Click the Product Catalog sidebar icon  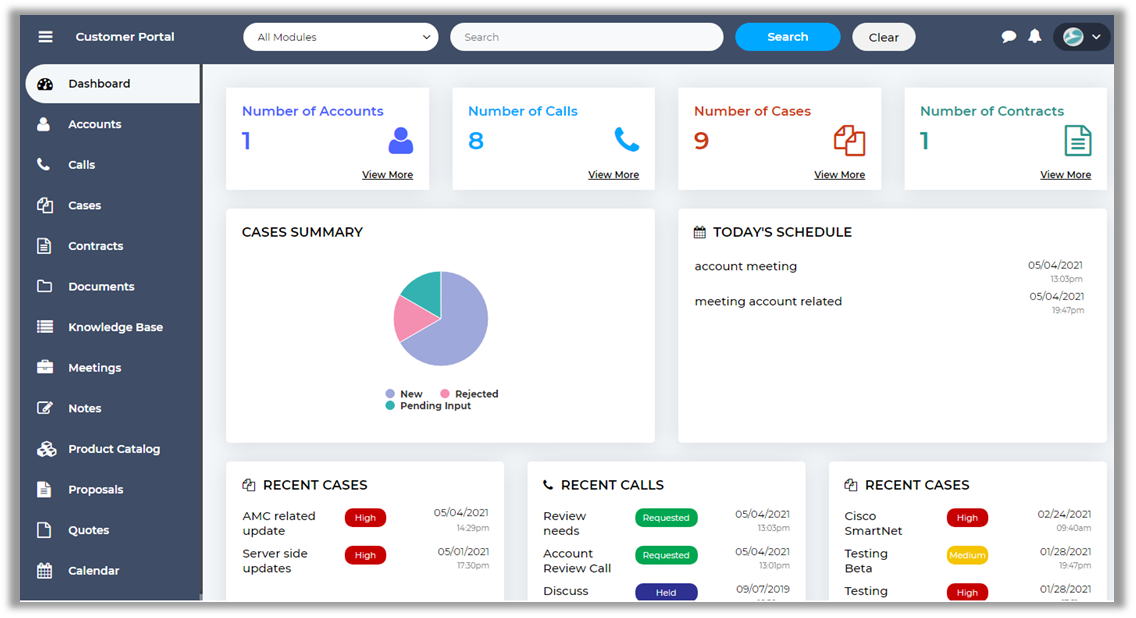click(45, 449)
